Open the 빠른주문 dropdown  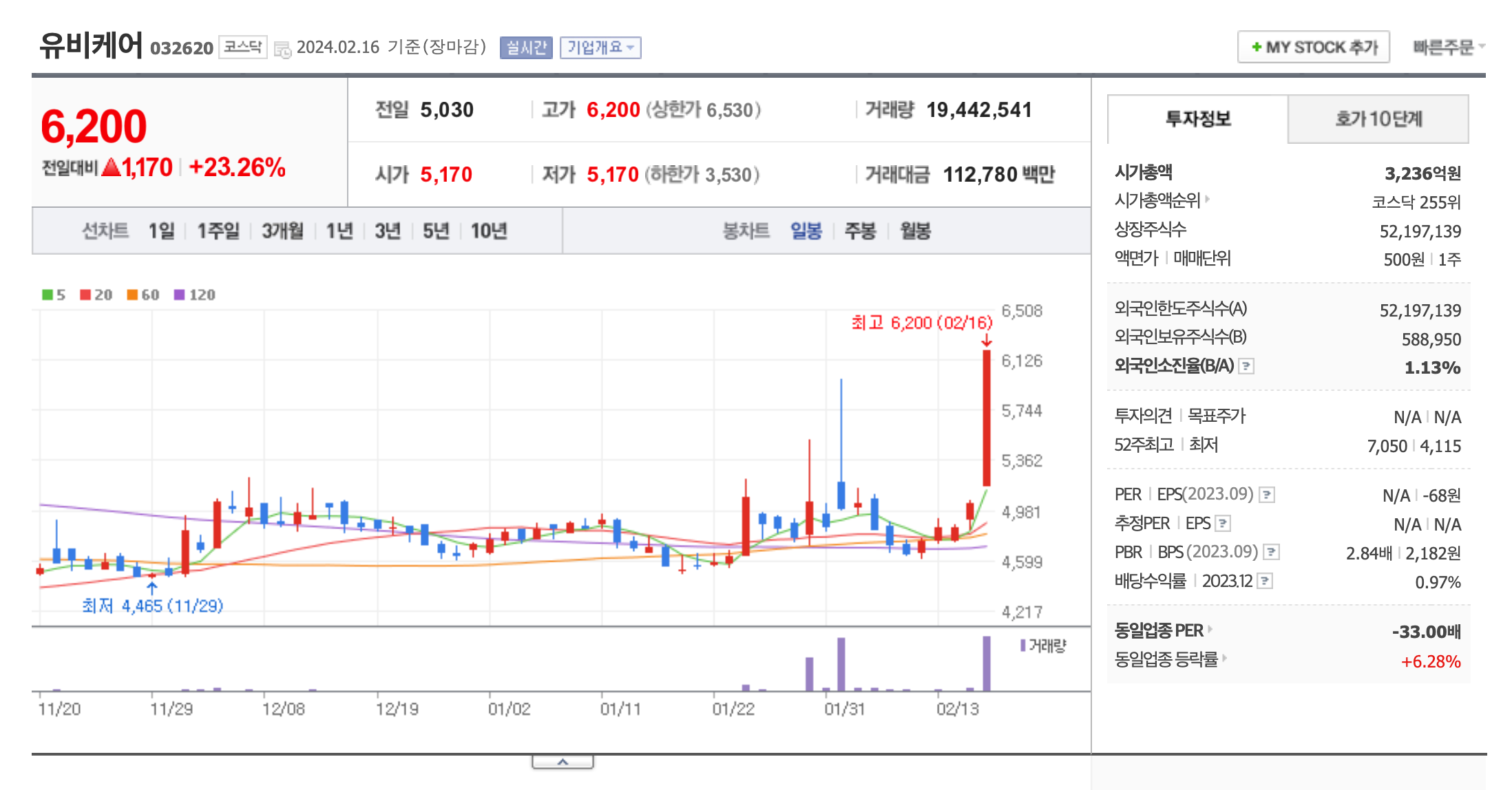coord(1443,47)
